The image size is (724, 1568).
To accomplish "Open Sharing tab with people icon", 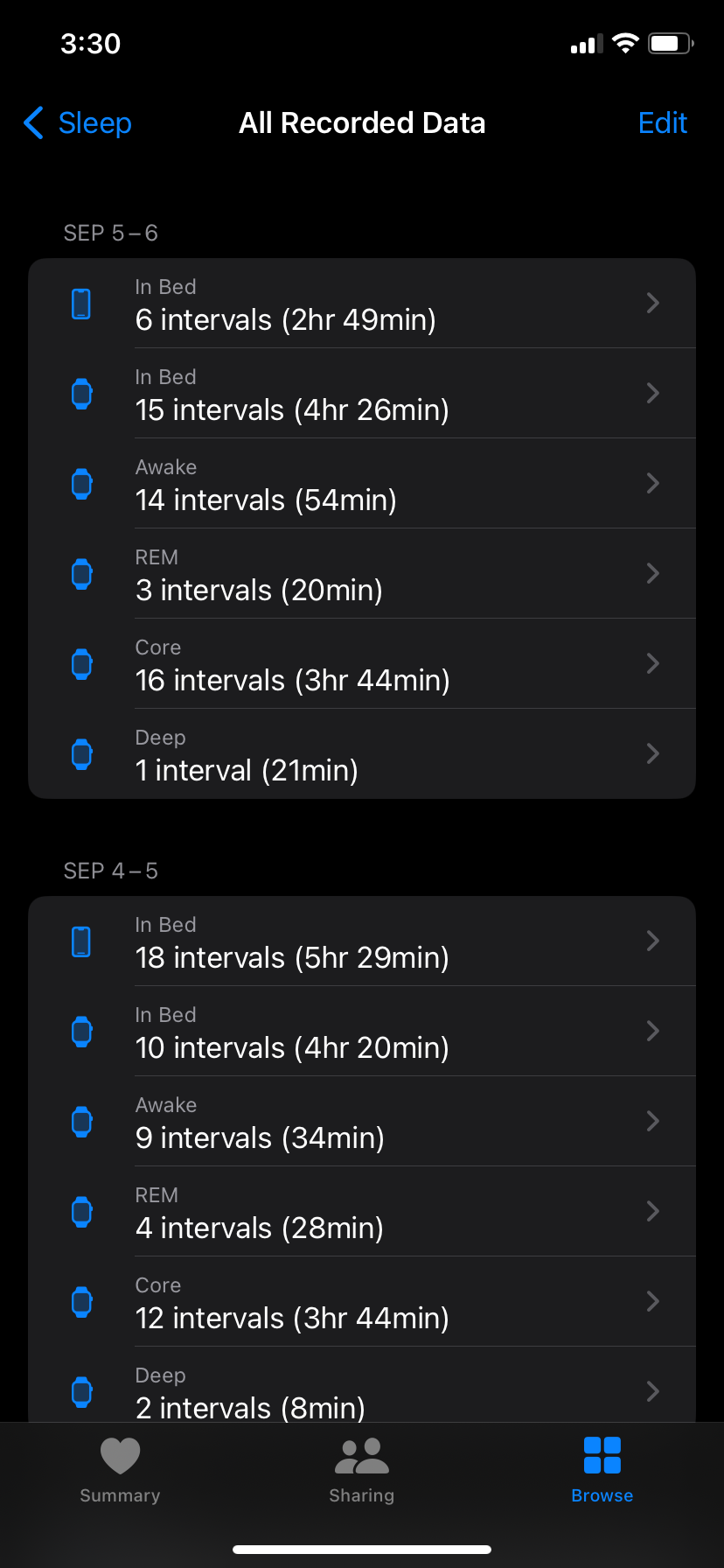I will pos(362,1471).
